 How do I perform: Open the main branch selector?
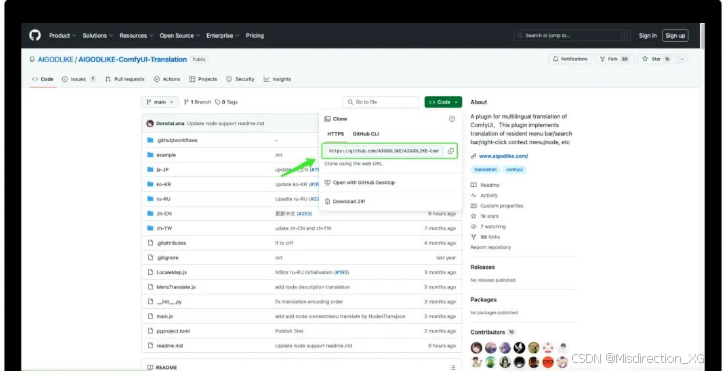click(x=160, y=102)
